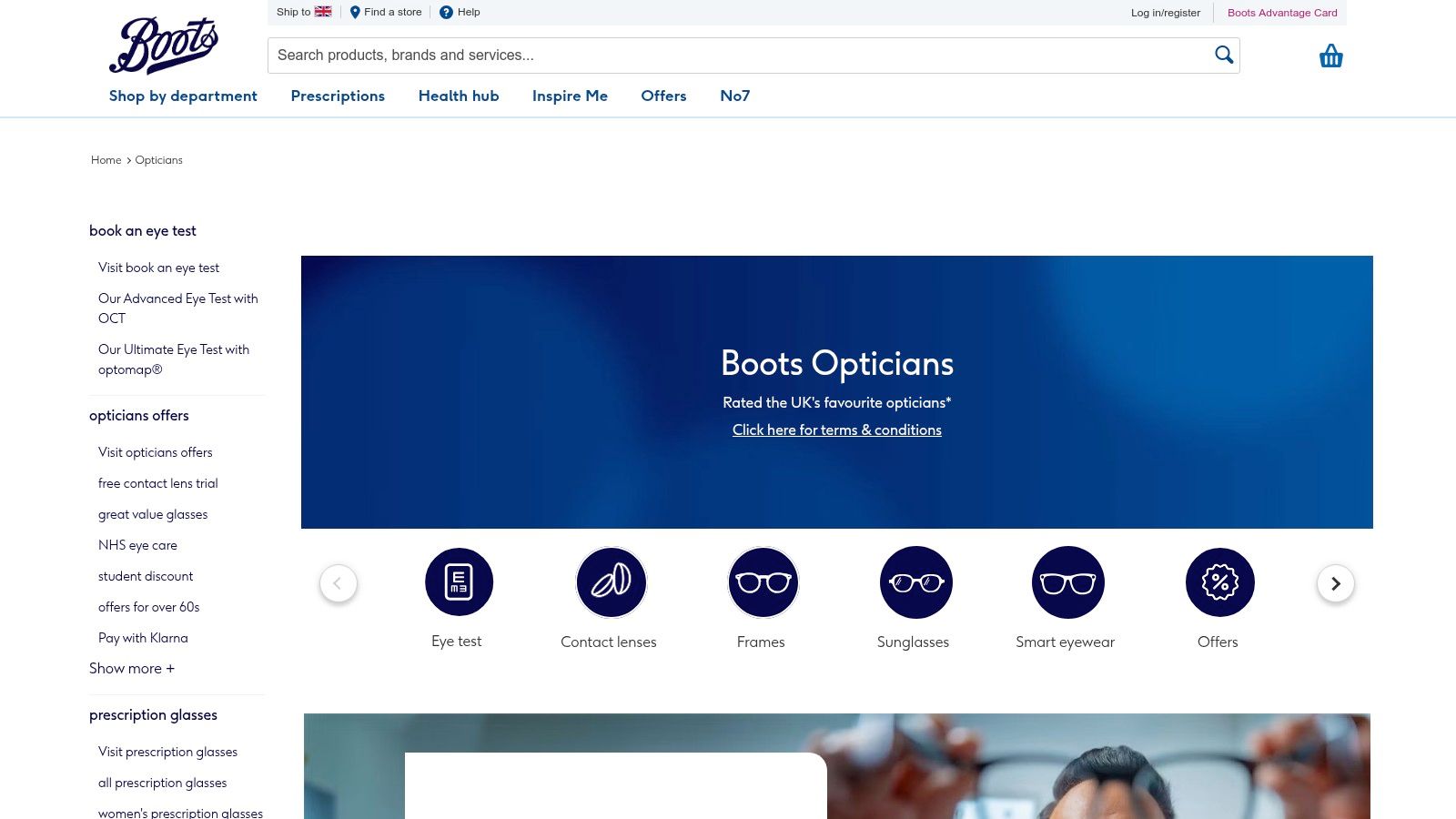This screenshot has height=819, width=1456.
Task: Click the search magnifier icon
Action: (1224, 55)
